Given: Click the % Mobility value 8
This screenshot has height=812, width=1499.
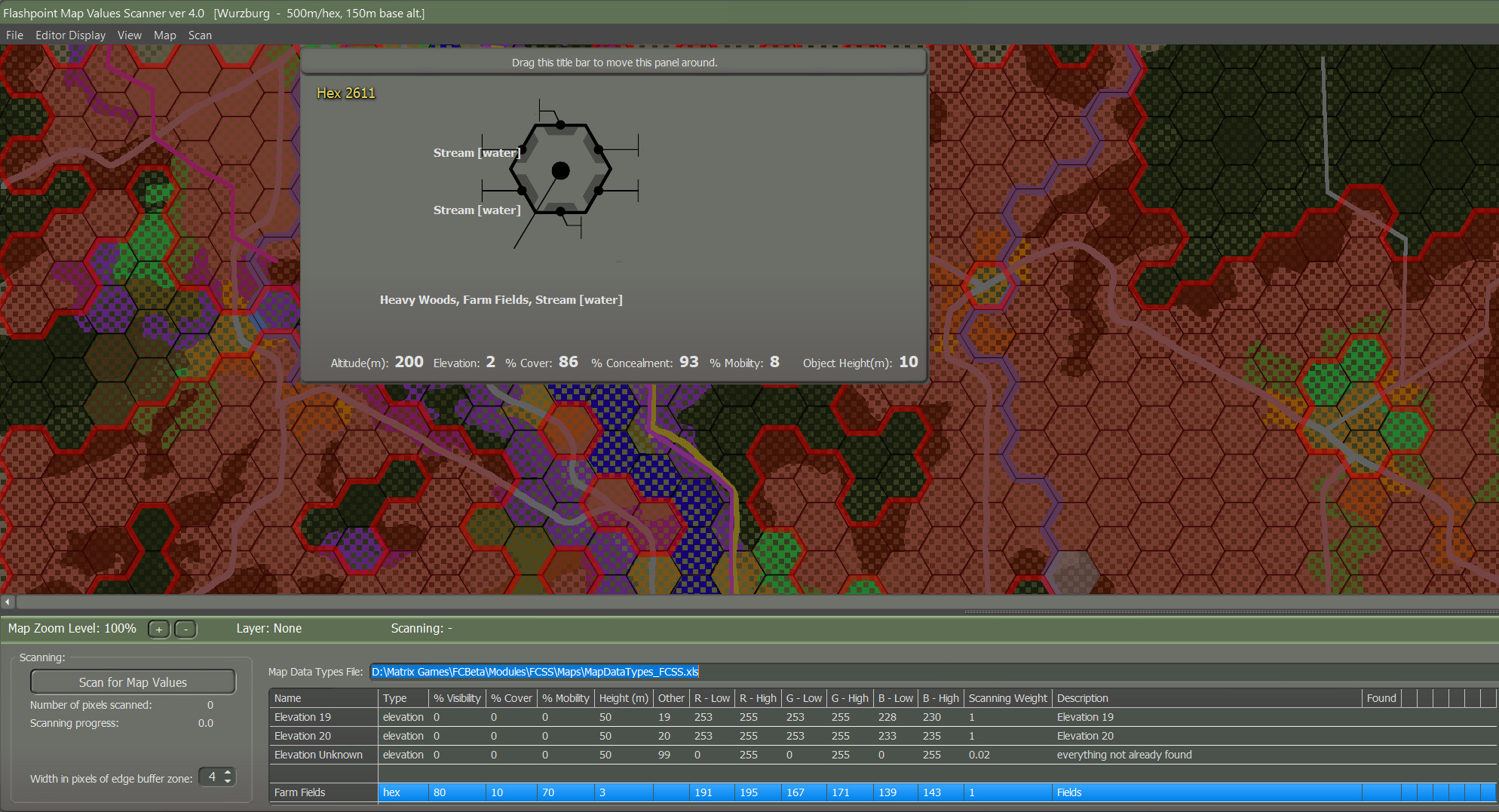Looking at the screenshot, I should (x=774, y=362).
